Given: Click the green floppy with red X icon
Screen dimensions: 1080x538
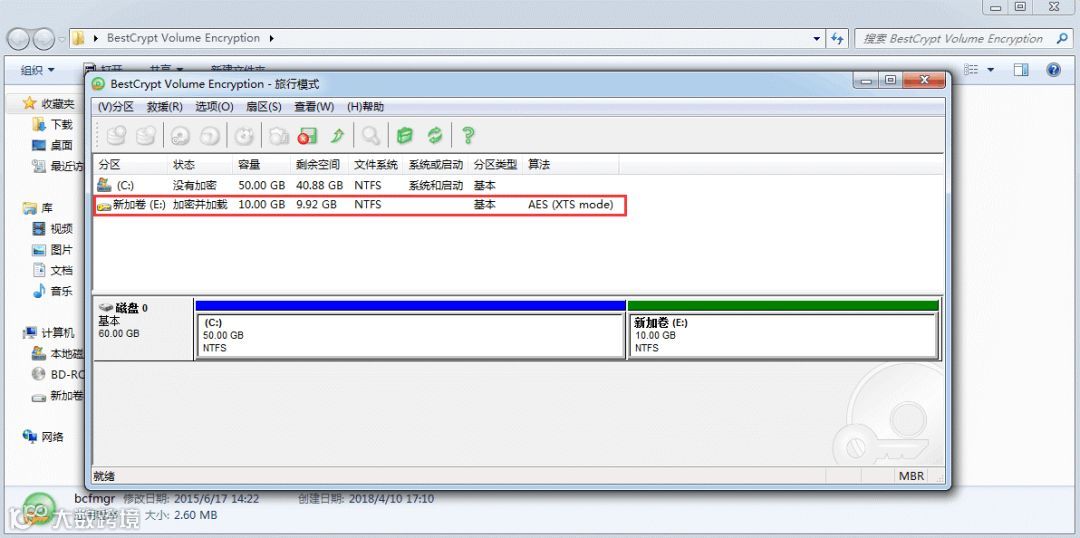Looking at the screenshot, I should point(307,136).
